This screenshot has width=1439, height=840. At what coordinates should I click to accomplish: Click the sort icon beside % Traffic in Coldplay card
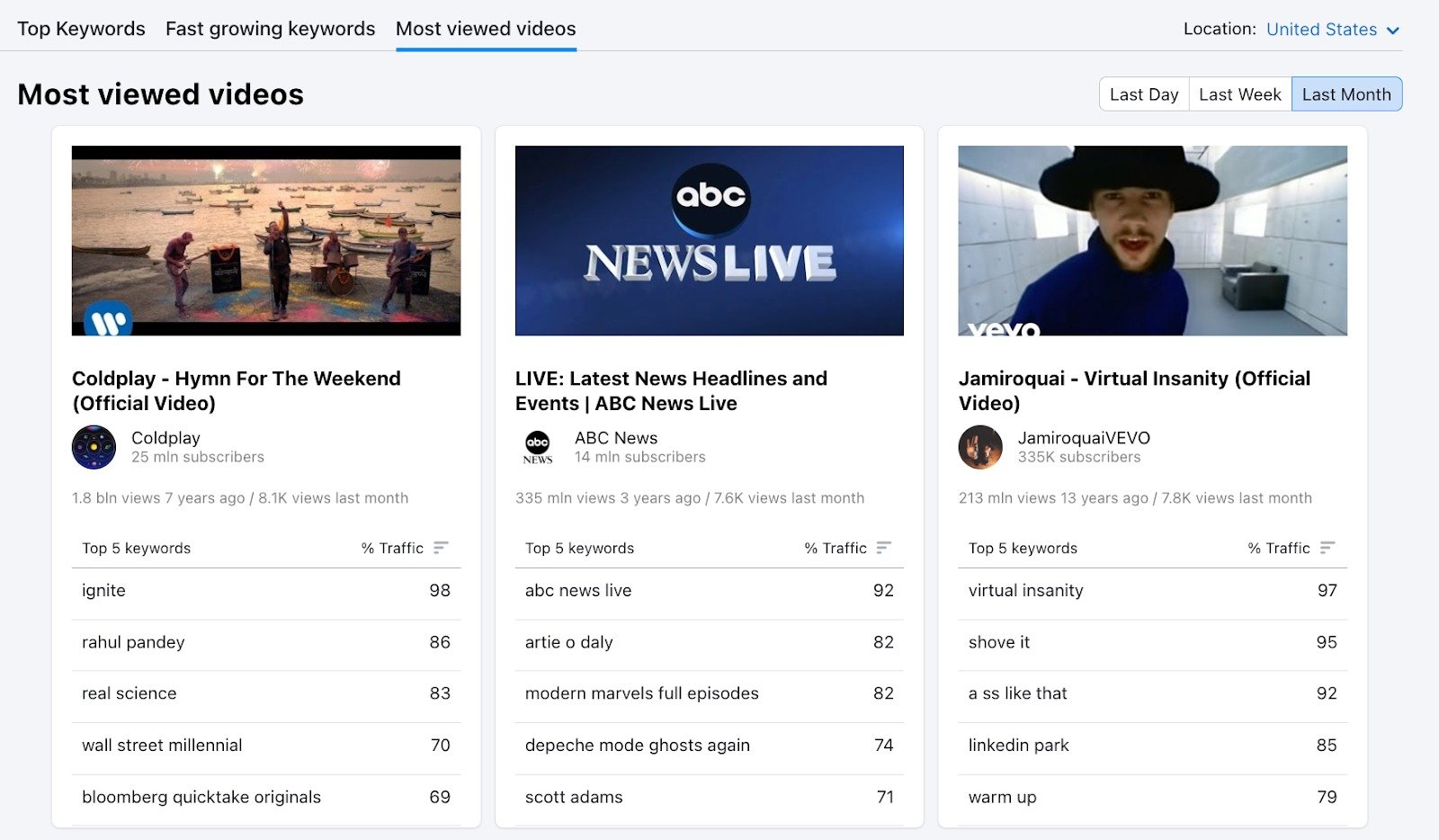[x=441, y=547]
